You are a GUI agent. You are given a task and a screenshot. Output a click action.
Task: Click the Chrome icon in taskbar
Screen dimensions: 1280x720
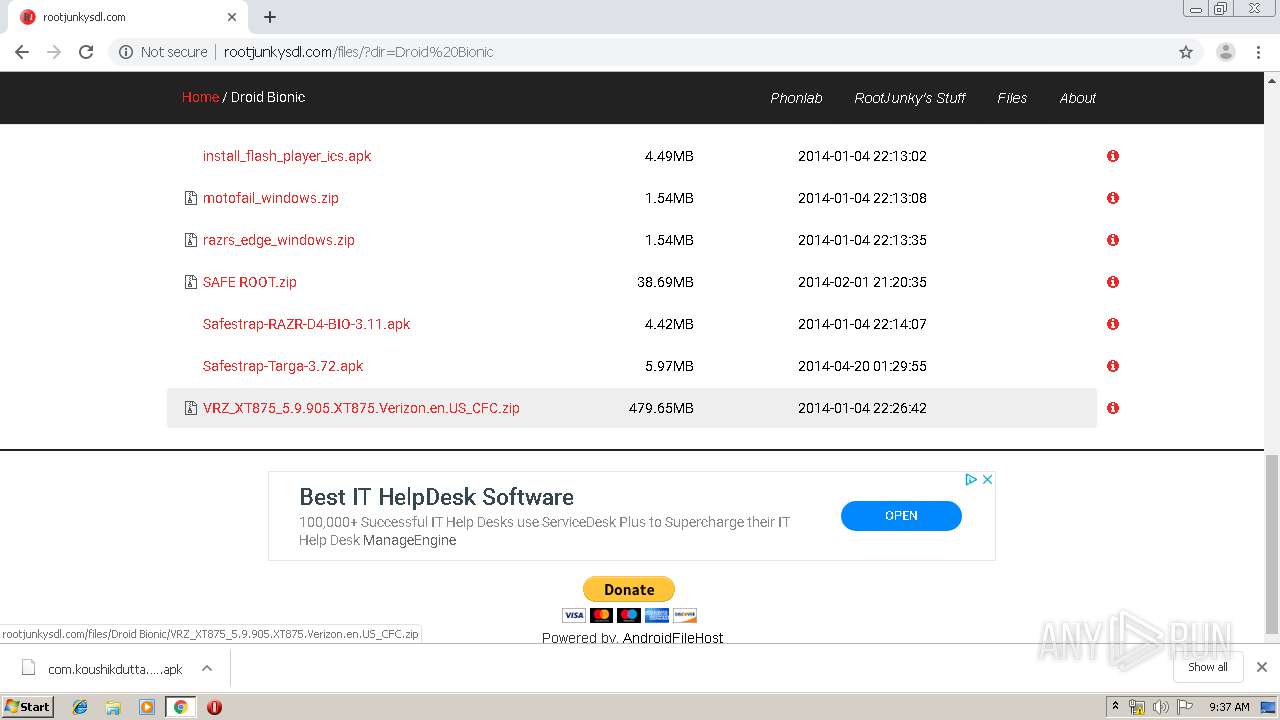180,707
